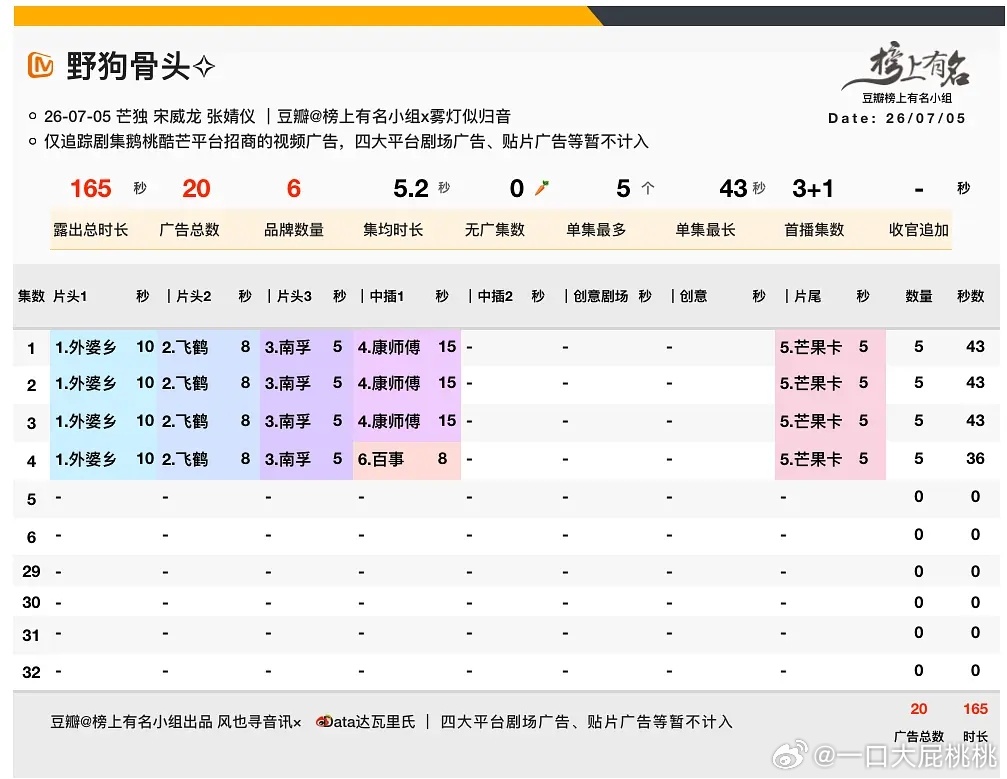Click the 榜上有名 calligraphy logo
This screenshot has width=1007, height=779.
click(x=906, y=64)
